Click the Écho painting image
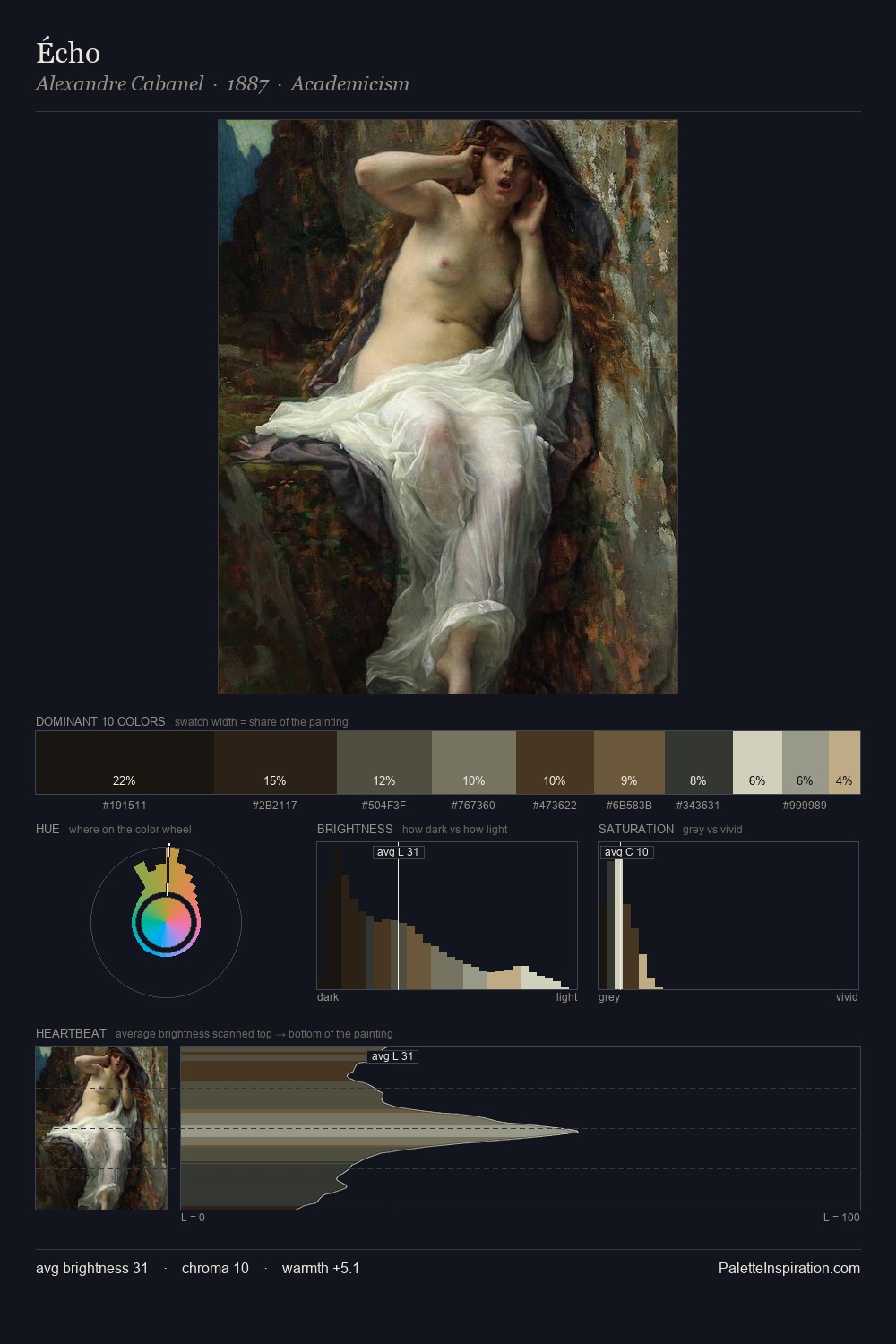 (448, 407)
